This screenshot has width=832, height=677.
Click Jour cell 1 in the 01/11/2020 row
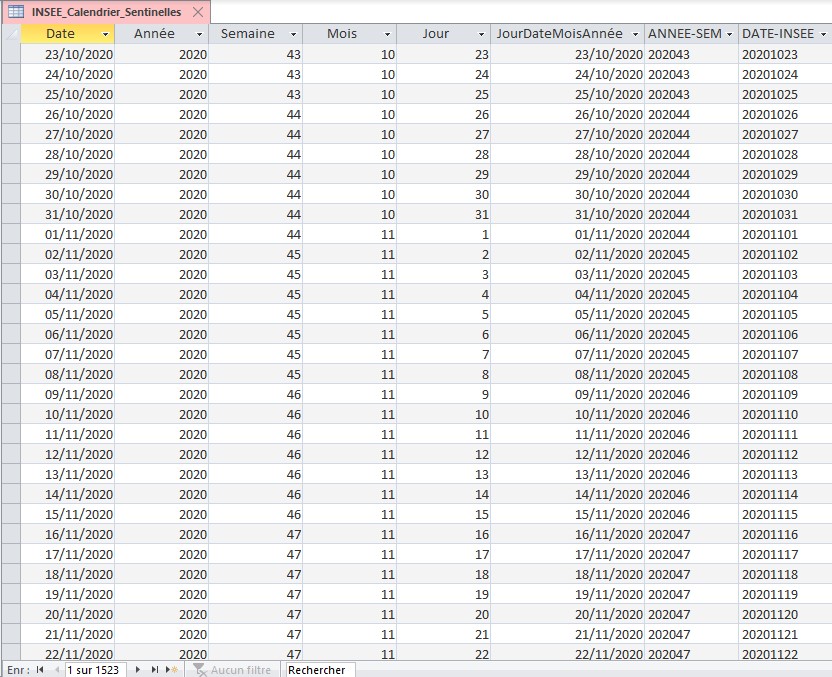[x=443, y=234]
